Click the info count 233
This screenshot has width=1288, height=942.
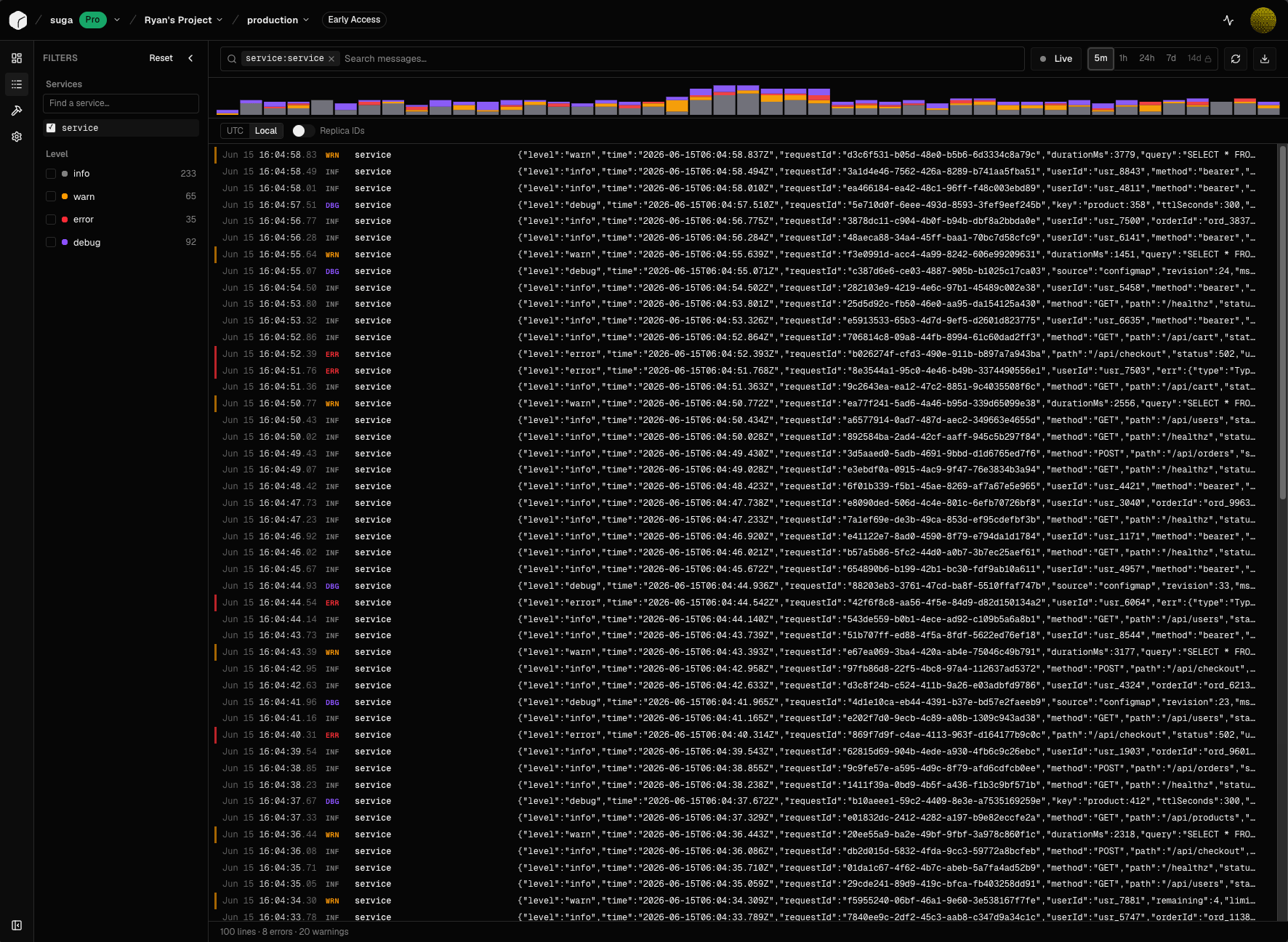pyautogui.click(x=188, y=174)
